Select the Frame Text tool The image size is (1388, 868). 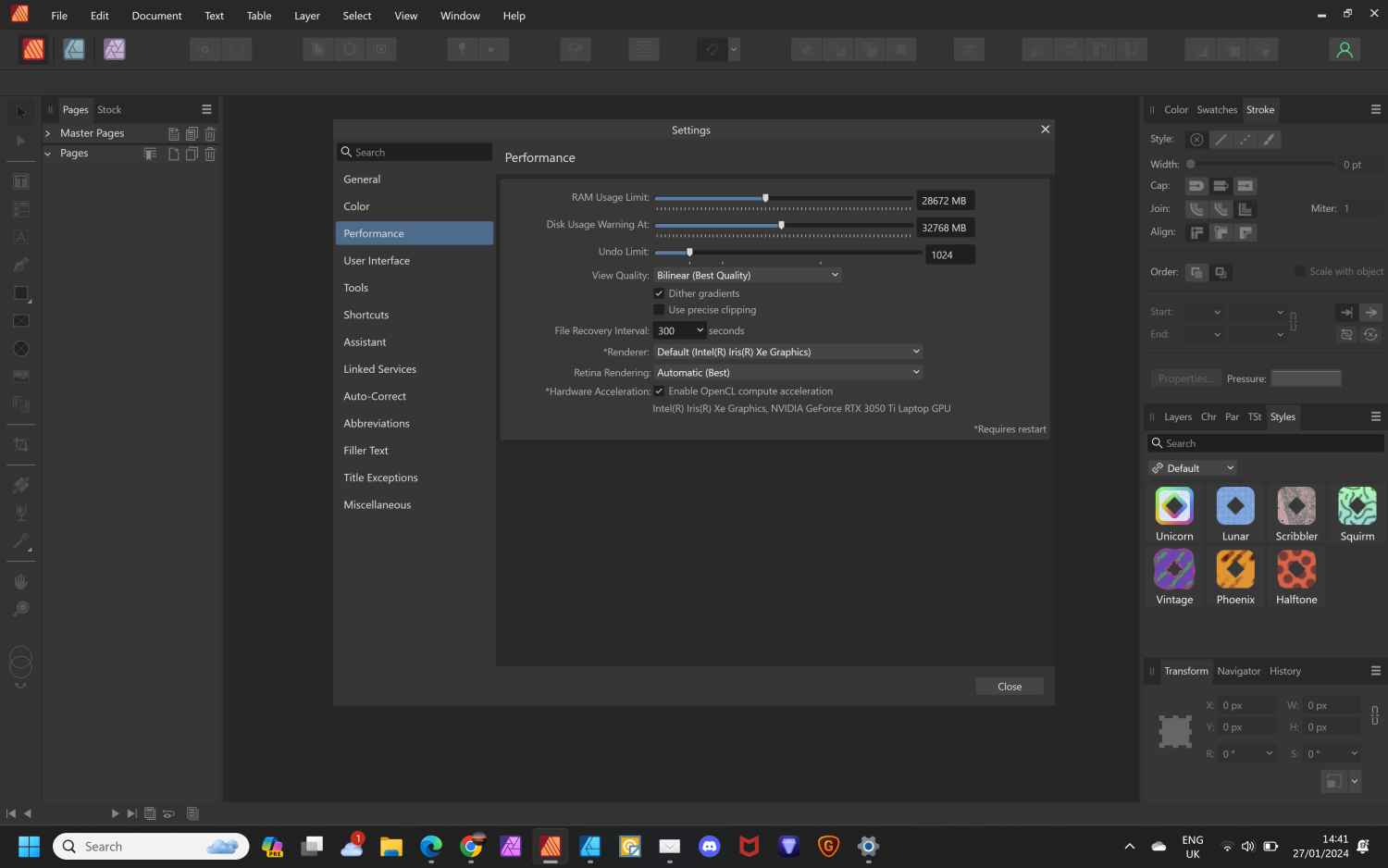point(20,181)
